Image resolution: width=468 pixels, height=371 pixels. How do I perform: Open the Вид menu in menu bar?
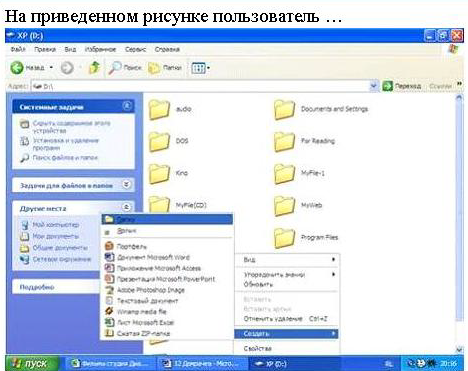pos(70,49)
